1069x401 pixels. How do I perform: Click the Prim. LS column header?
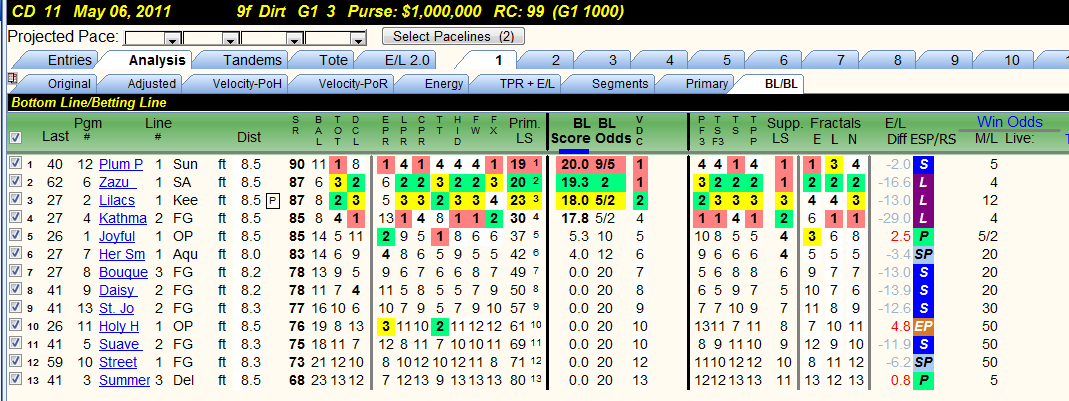point(524,130)
